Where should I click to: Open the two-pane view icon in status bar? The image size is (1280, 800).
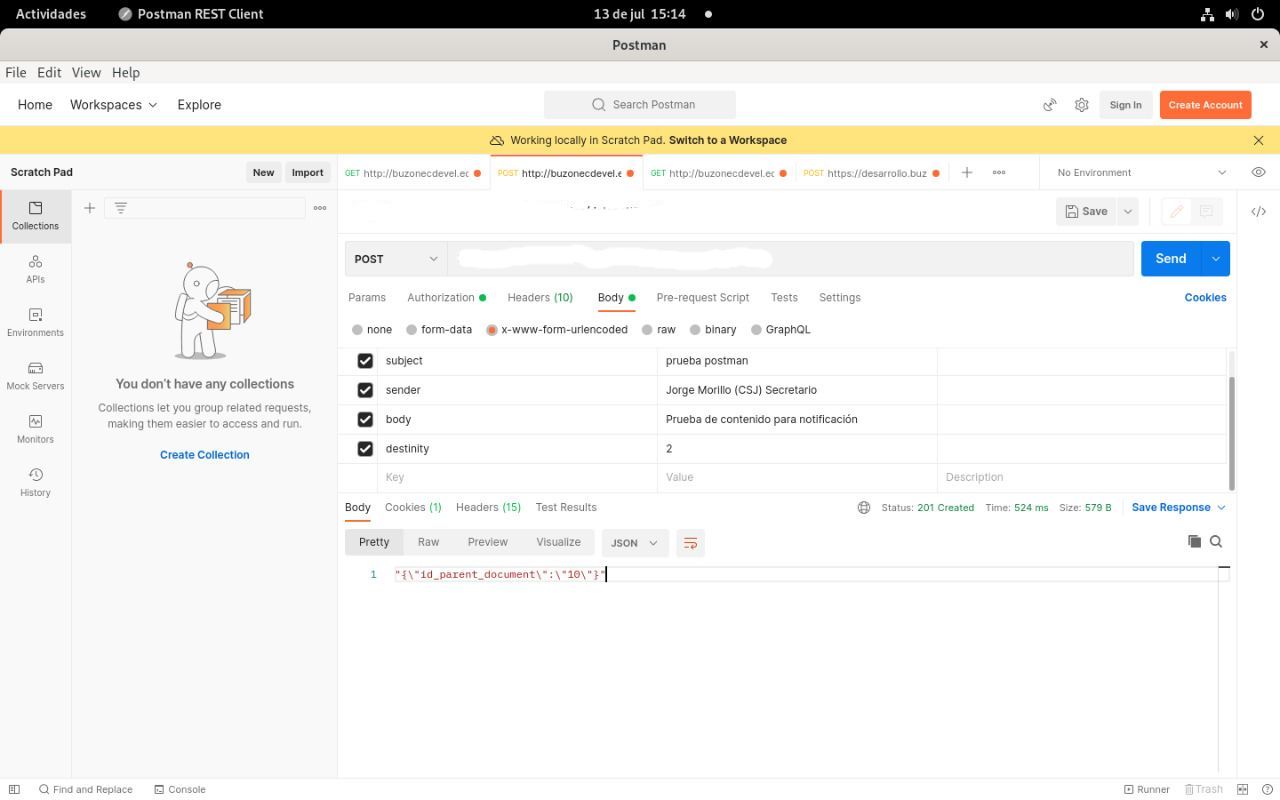coord(1243,789)
